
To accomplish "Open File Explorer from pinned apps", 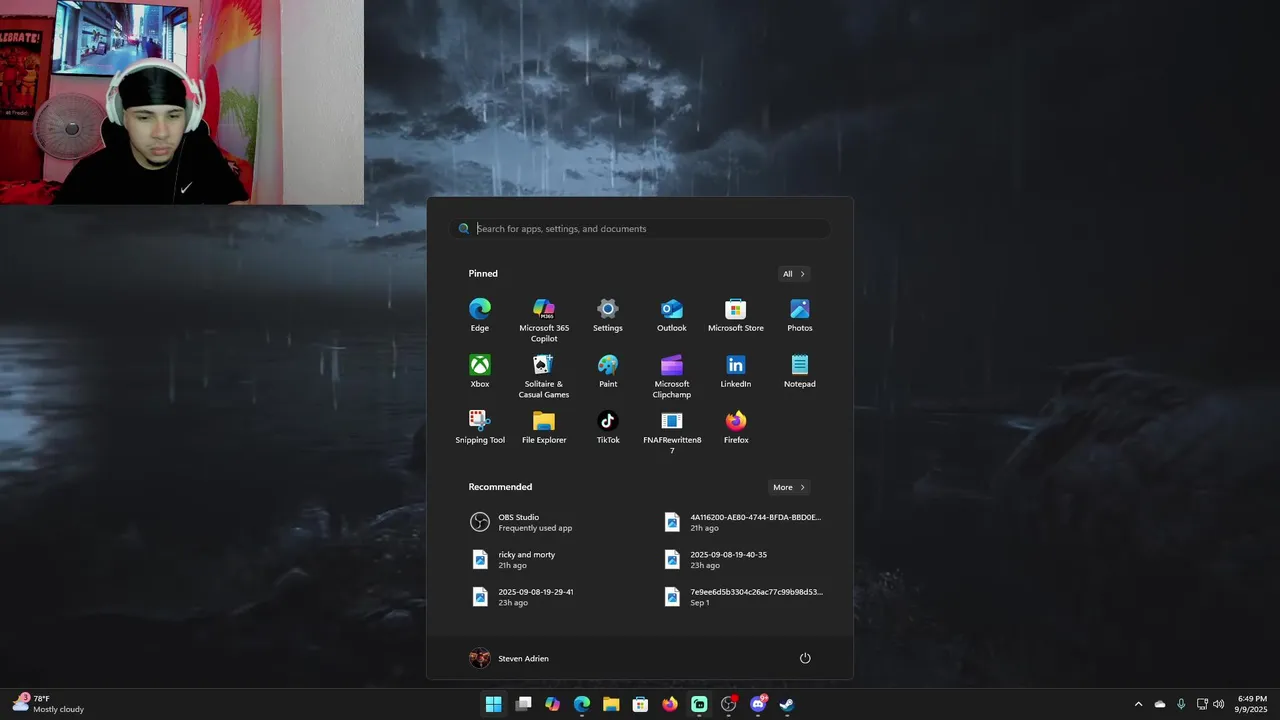I will pos(544,427).
